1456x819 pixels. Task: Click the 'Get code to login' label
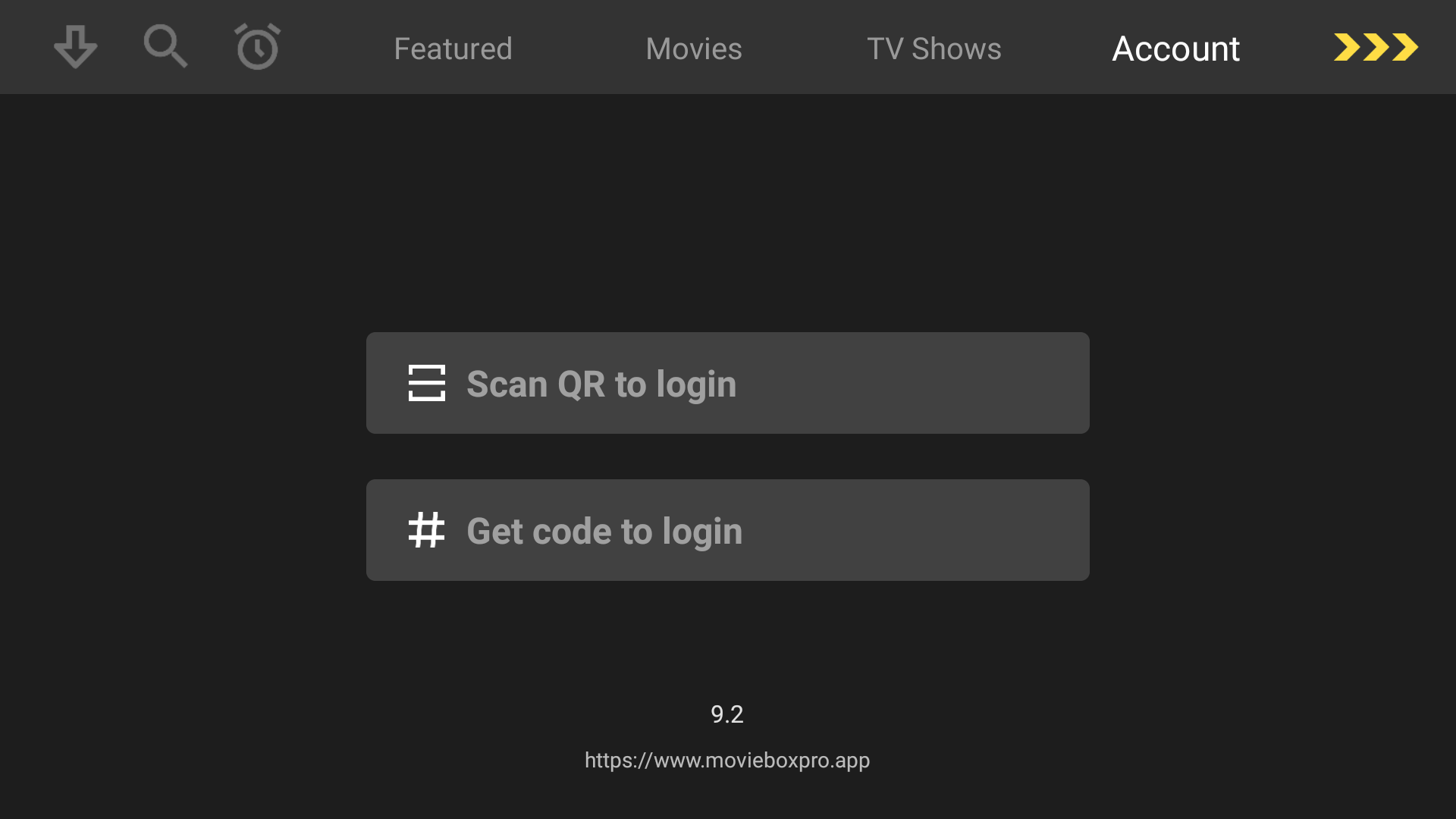pyautogui.click(x=604, y=531)
